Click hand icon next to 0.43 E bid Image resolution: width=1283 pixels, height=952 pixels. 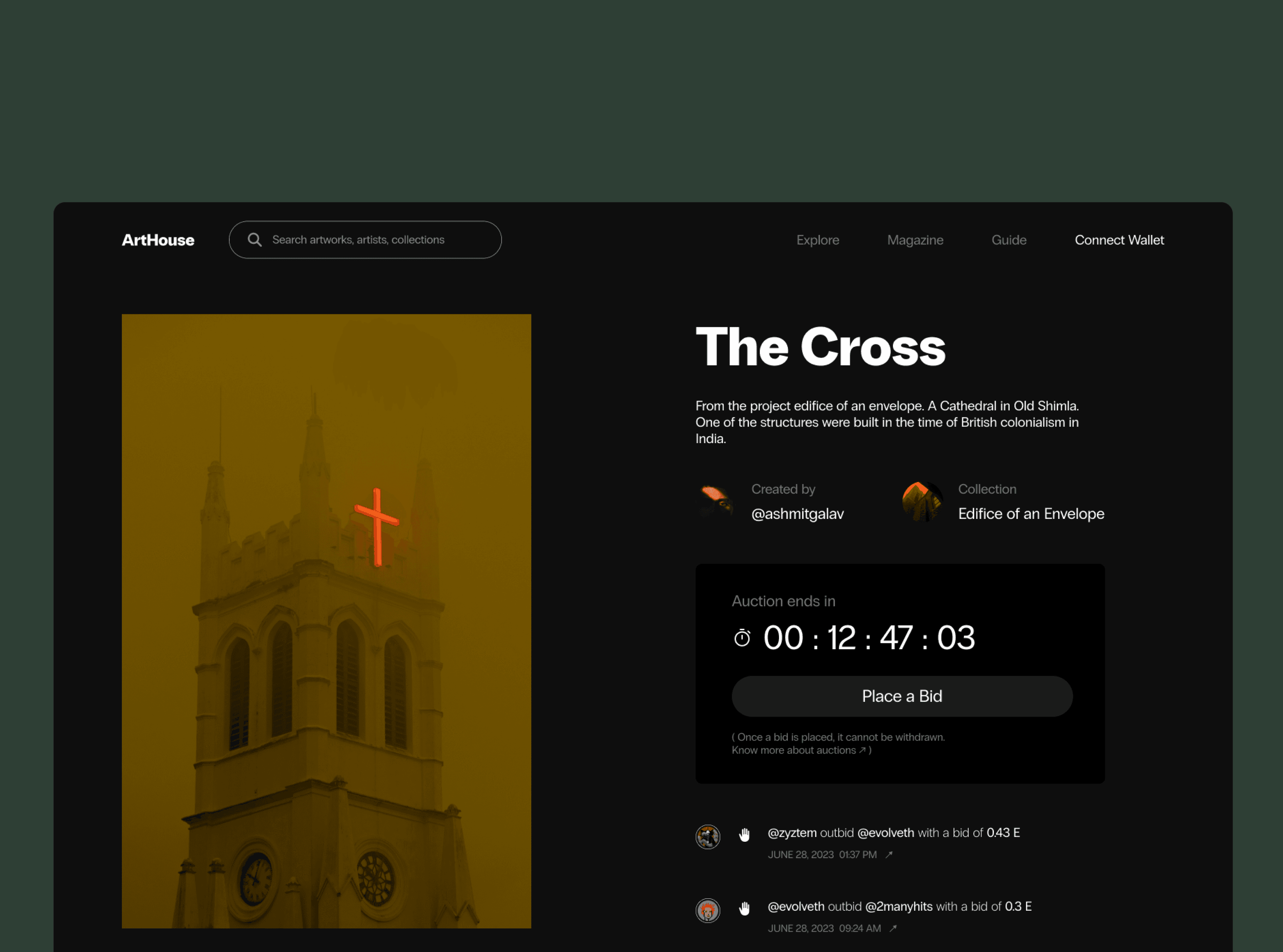coord(744,835)
